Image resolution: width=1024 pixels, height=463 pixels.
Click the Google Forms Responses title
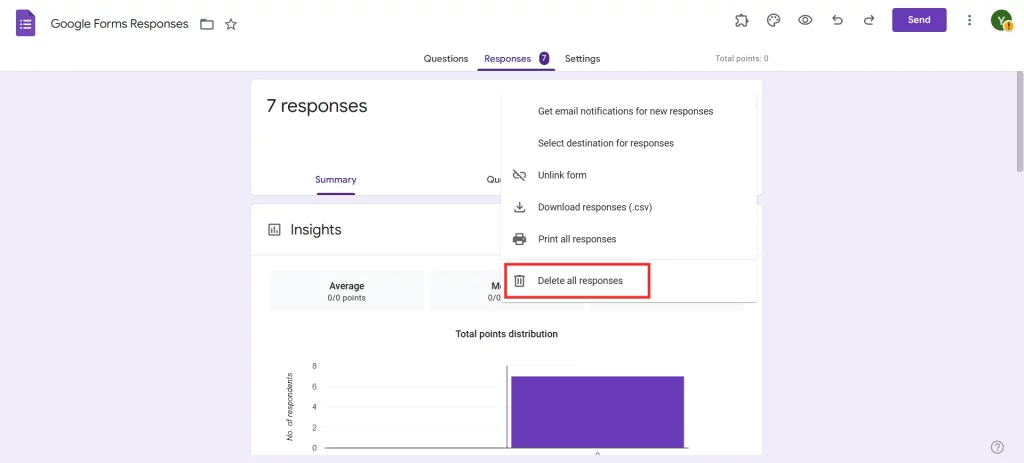tap(120, 24)
